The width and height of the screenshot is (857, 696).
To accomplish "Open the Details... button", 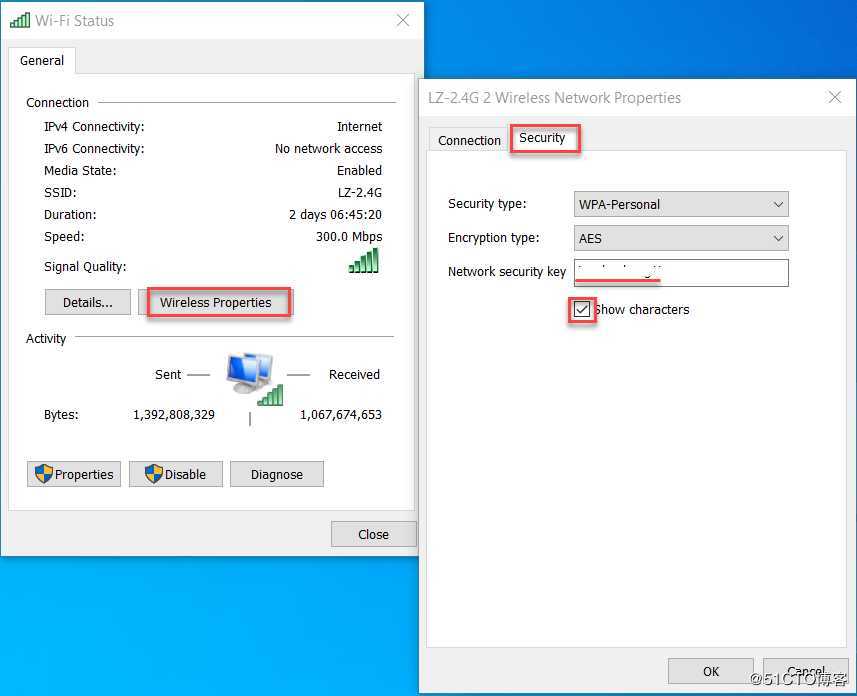I will (x=88, y=302).
